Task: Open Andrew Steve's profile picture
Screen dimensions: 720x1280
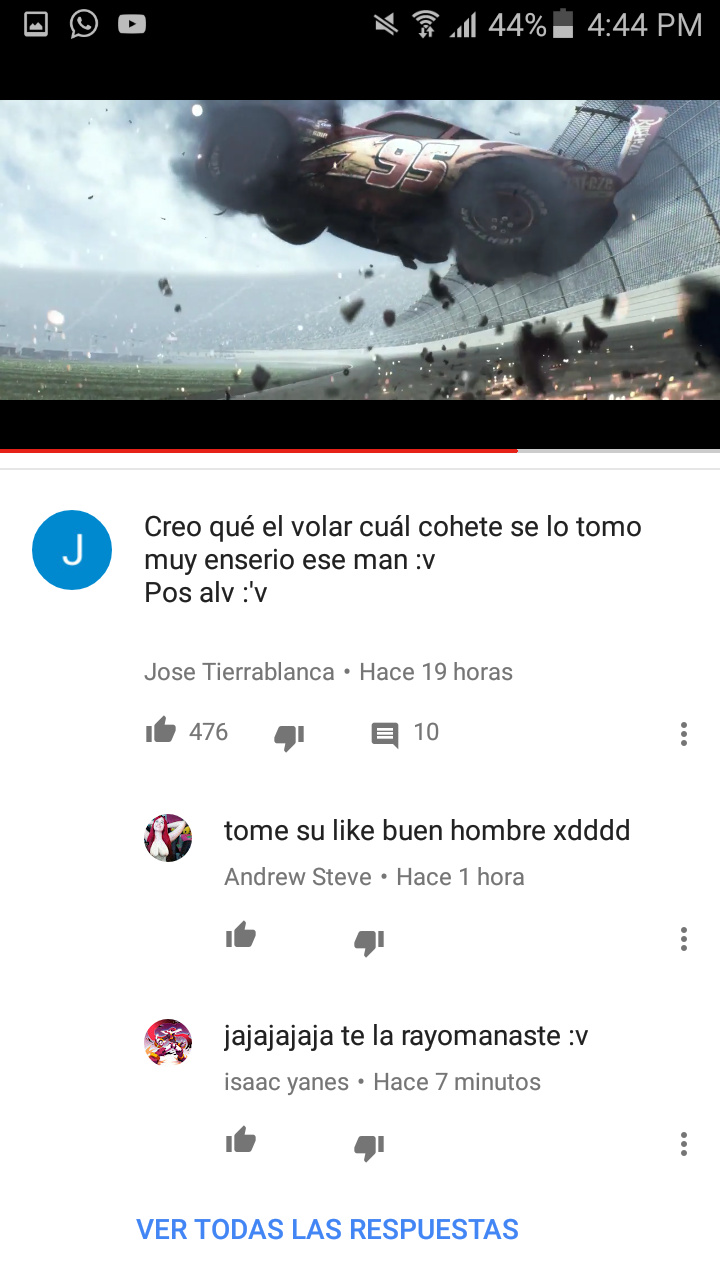Action: point(168,838)
